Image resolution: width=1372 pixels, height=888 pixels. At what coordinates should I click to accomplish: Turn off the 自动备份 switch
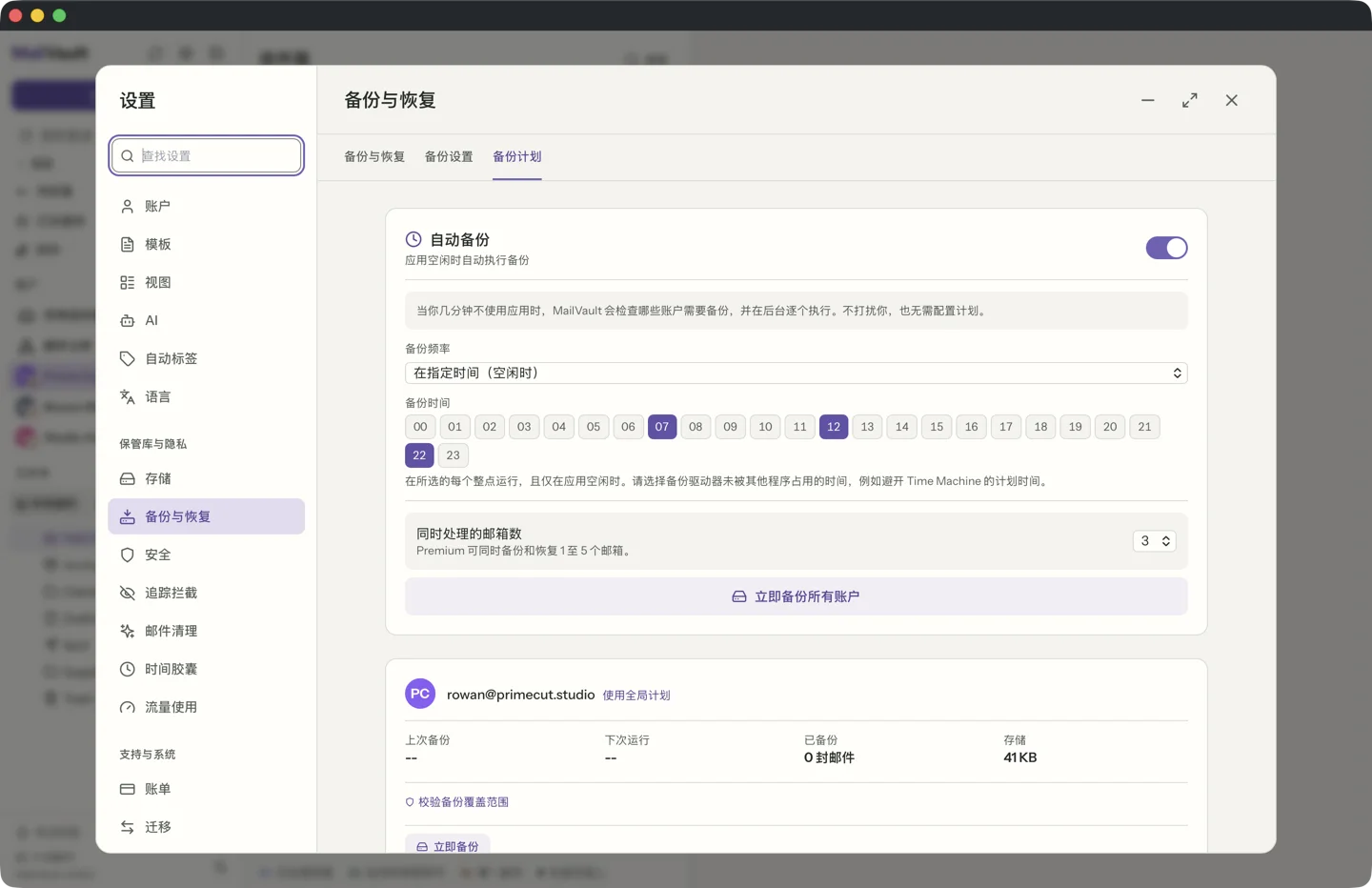click(1166, 248)
